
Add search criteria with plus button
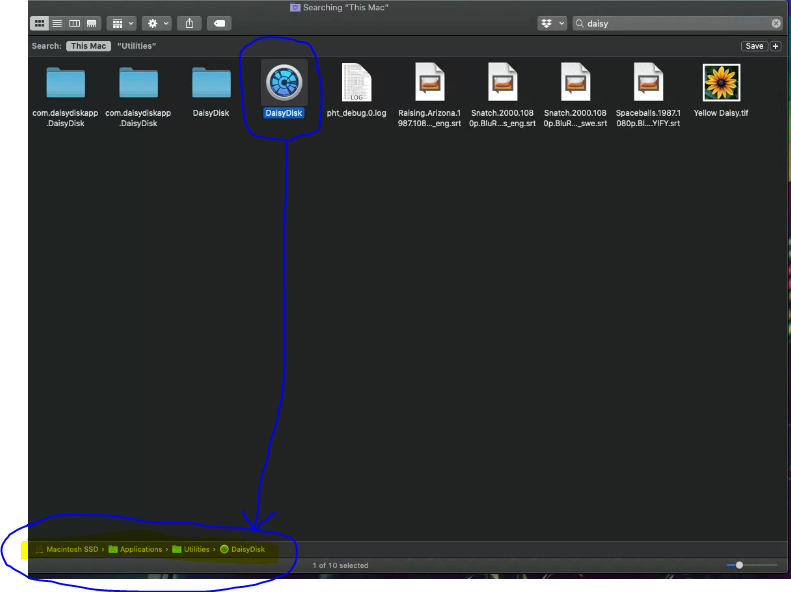(x=775, y=46)
